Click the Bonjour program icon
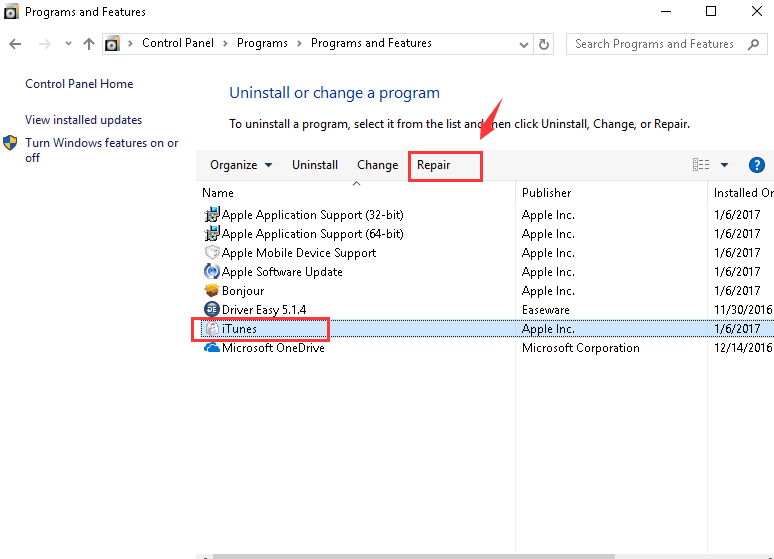Viewport: 774px width, 559px height. pyautogui.click(x=211, y=291)
